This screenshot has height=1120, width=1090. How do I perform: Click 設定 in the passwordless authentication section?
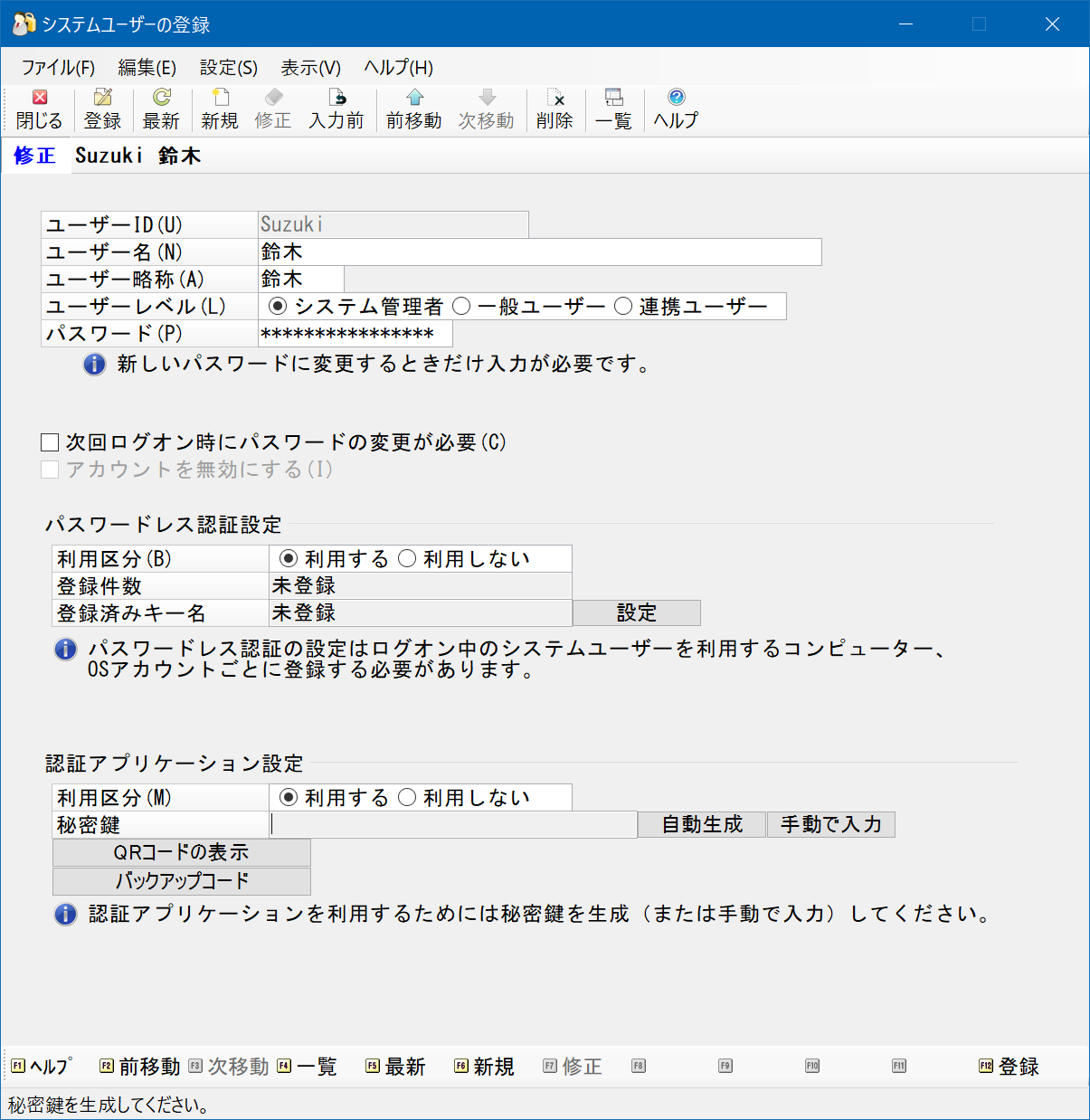636,612
